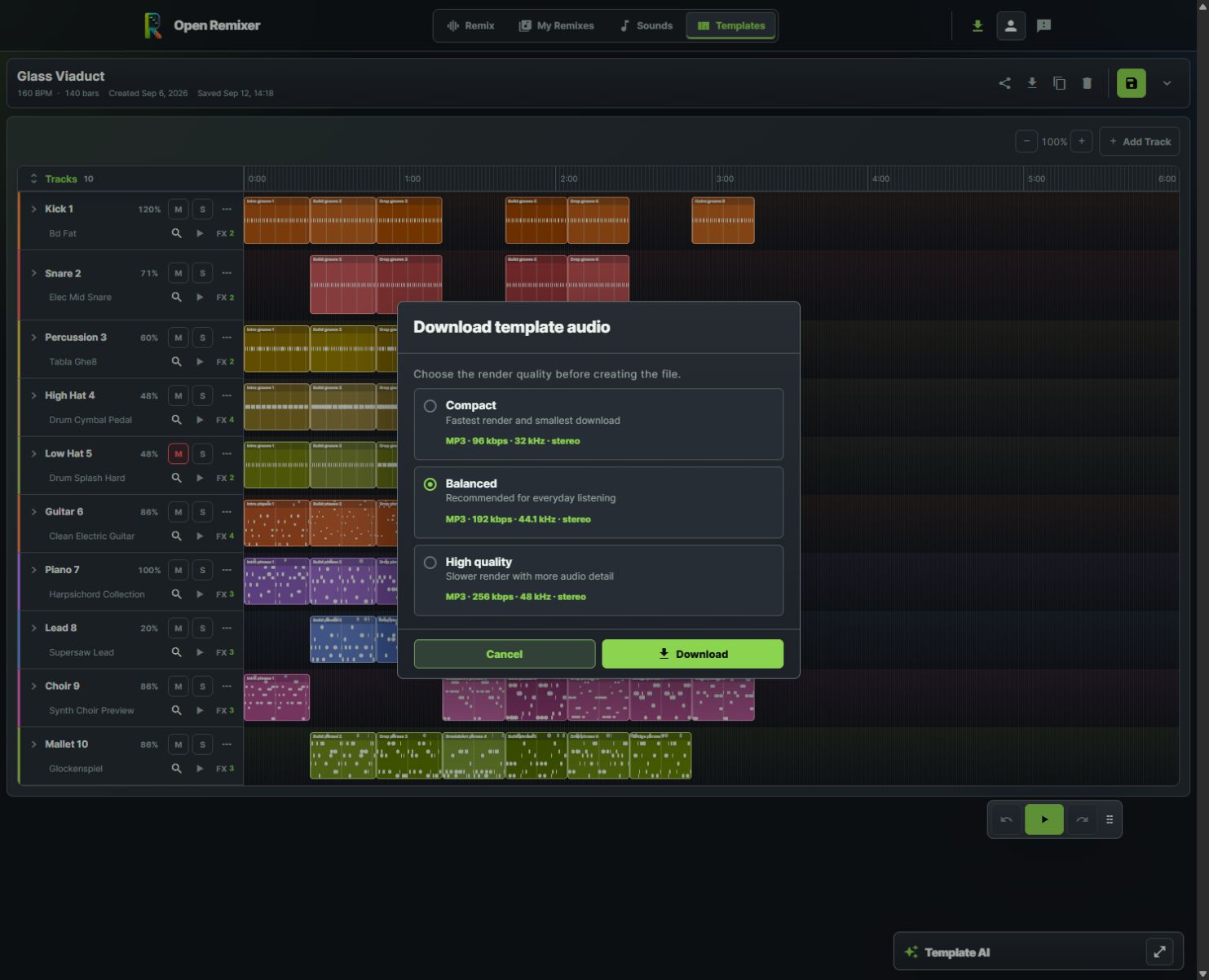Go to the Sounds tab
1209x980 pixels.
click(x=646, y=25)
